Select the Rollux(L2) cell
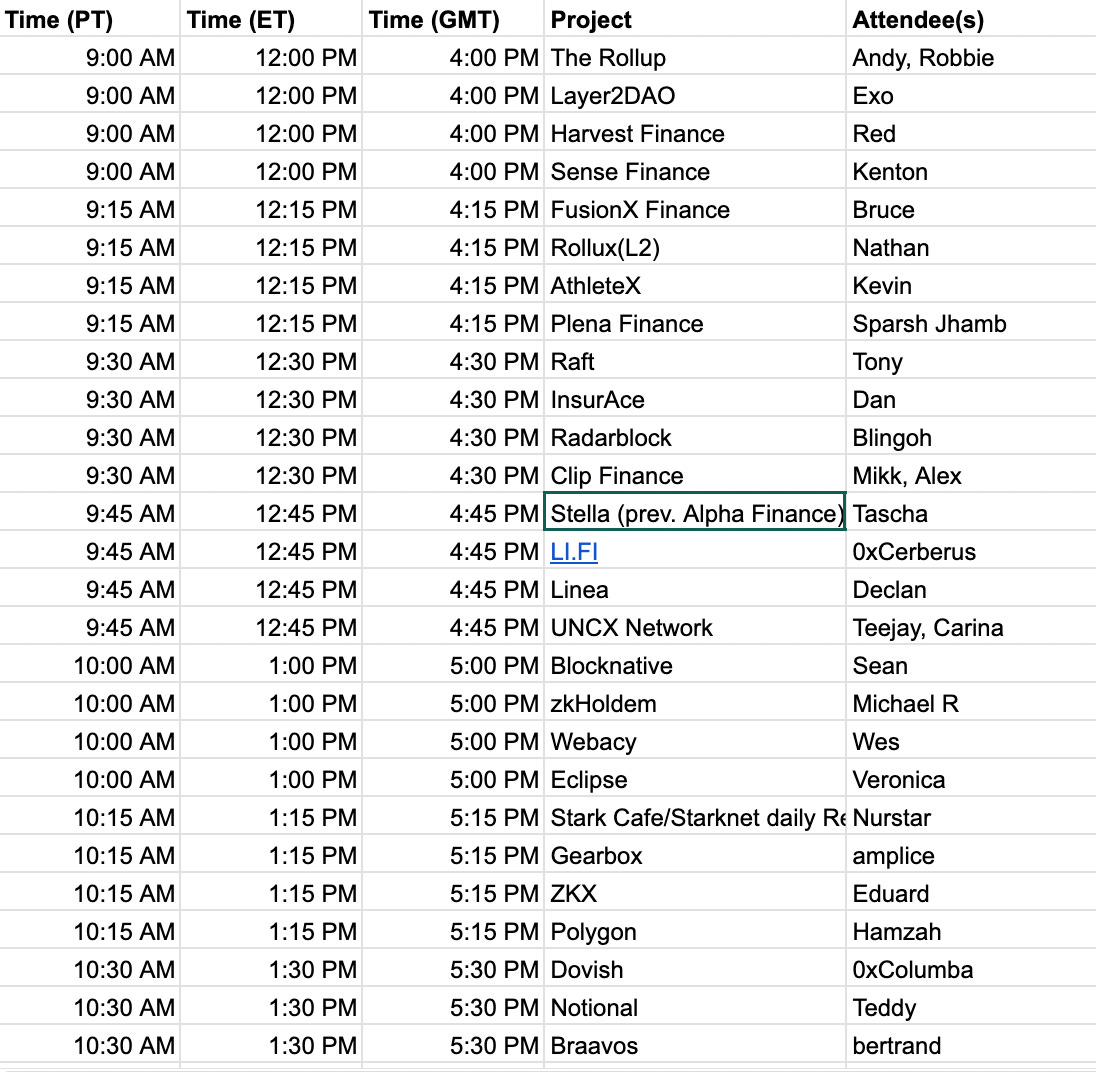The image size is (1096, 1072). 695,247
